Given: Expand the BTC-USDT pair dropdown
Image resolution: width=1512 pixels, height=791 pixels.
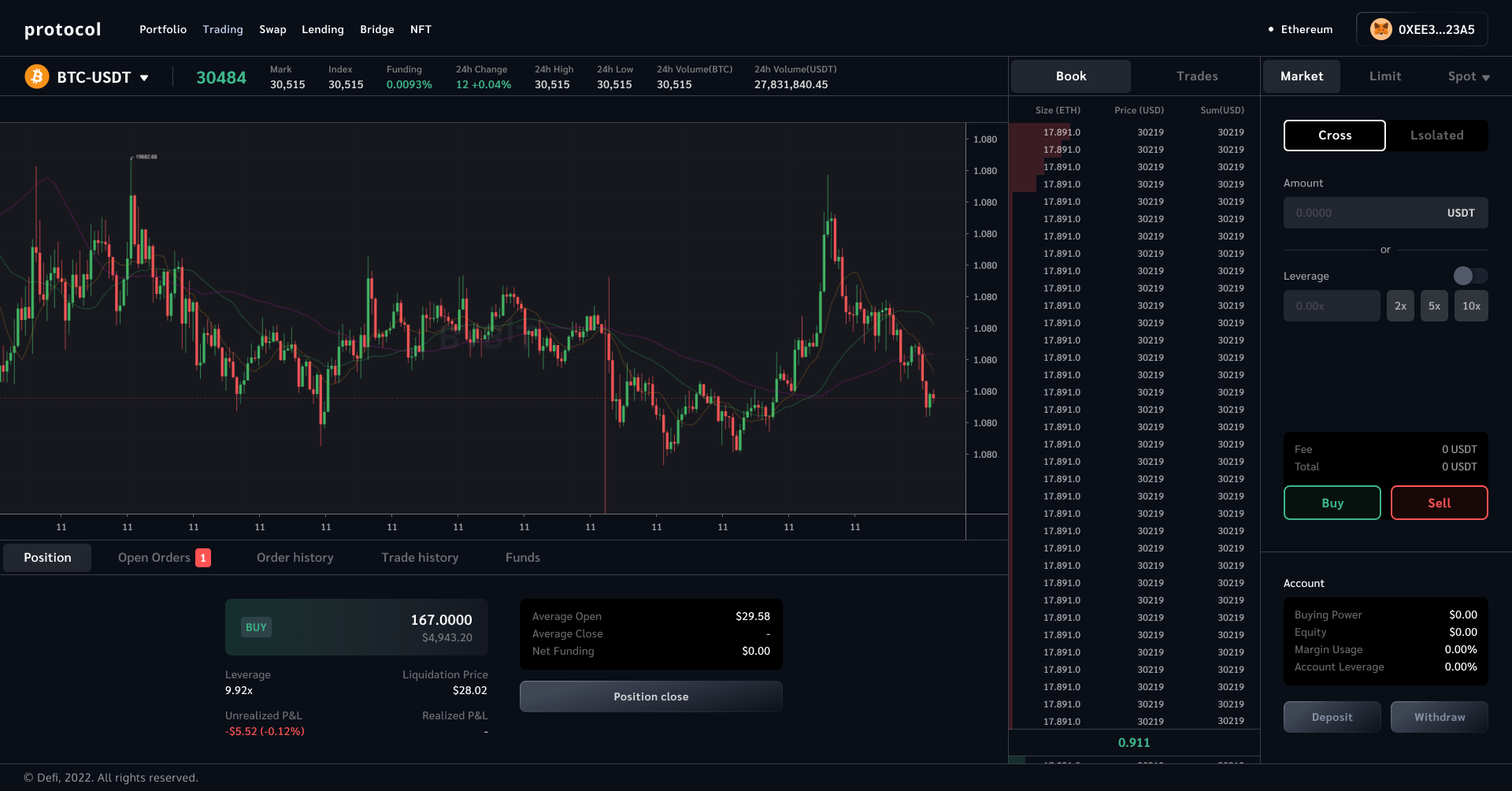Looking at the screenshot, I should [144, 77].
